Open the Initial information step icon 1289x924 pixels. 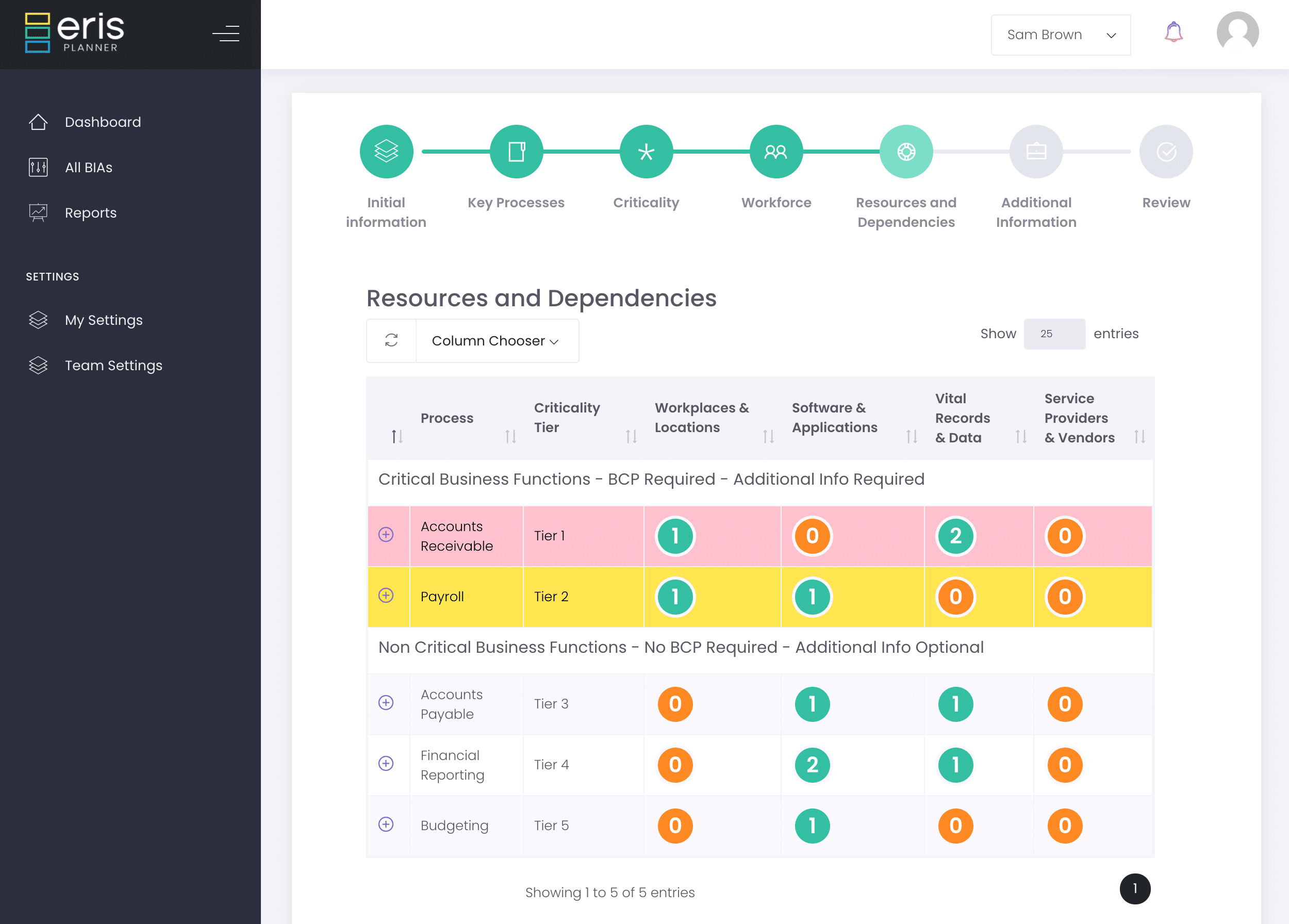point(386,152)
